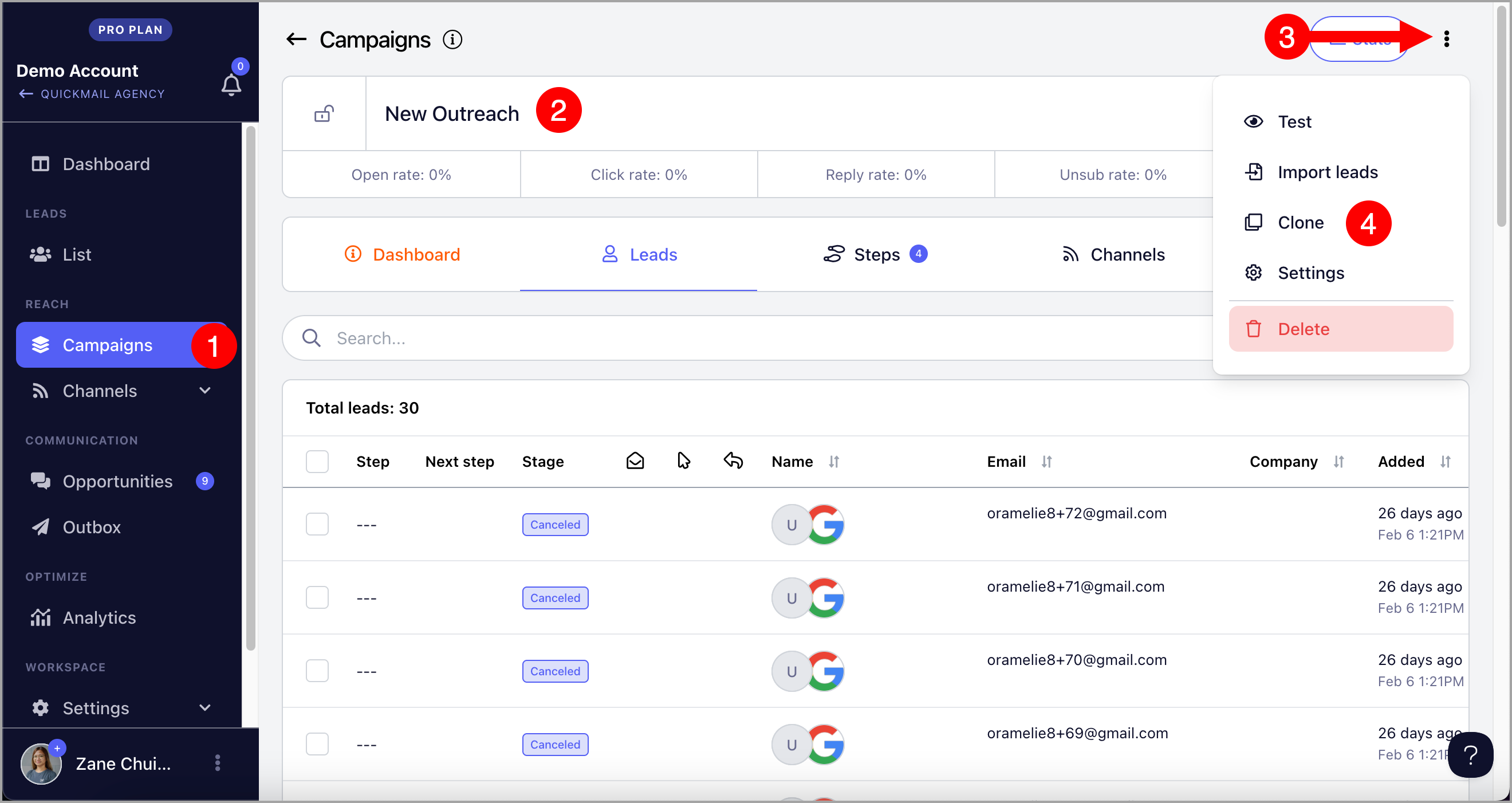The height and width of the screenshot is (803, 1512).
Task: Click the cursor click column icon
Action: coord(684,462)
